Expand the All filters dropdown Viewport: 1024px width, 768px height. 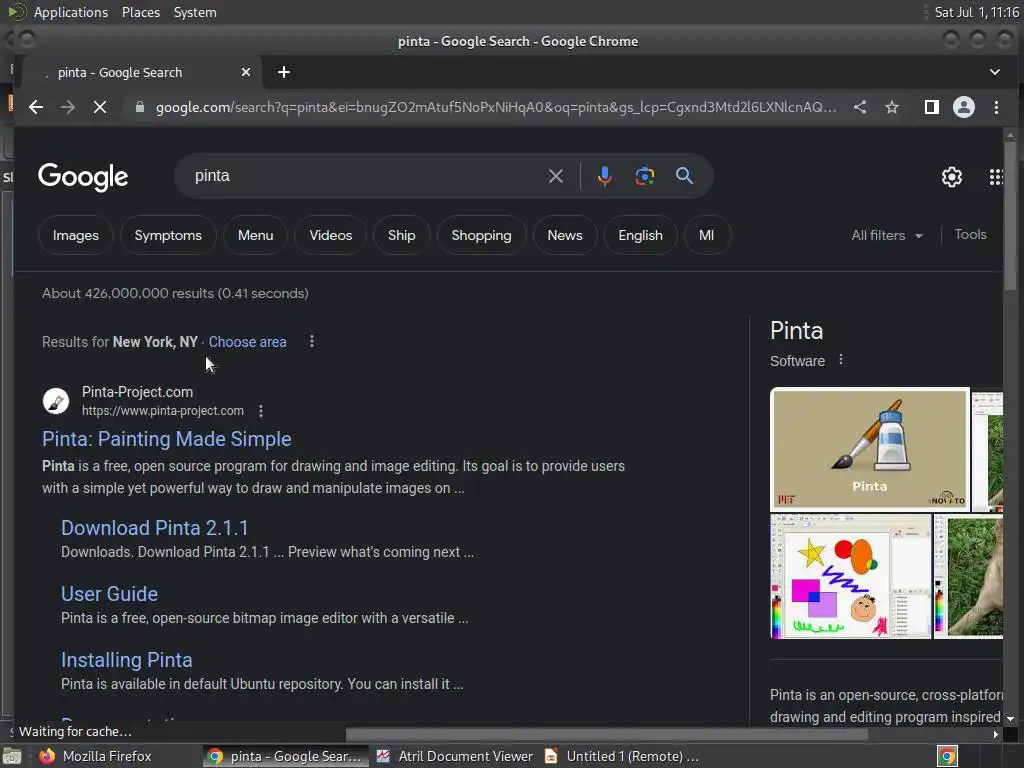[x=887, y=235]
